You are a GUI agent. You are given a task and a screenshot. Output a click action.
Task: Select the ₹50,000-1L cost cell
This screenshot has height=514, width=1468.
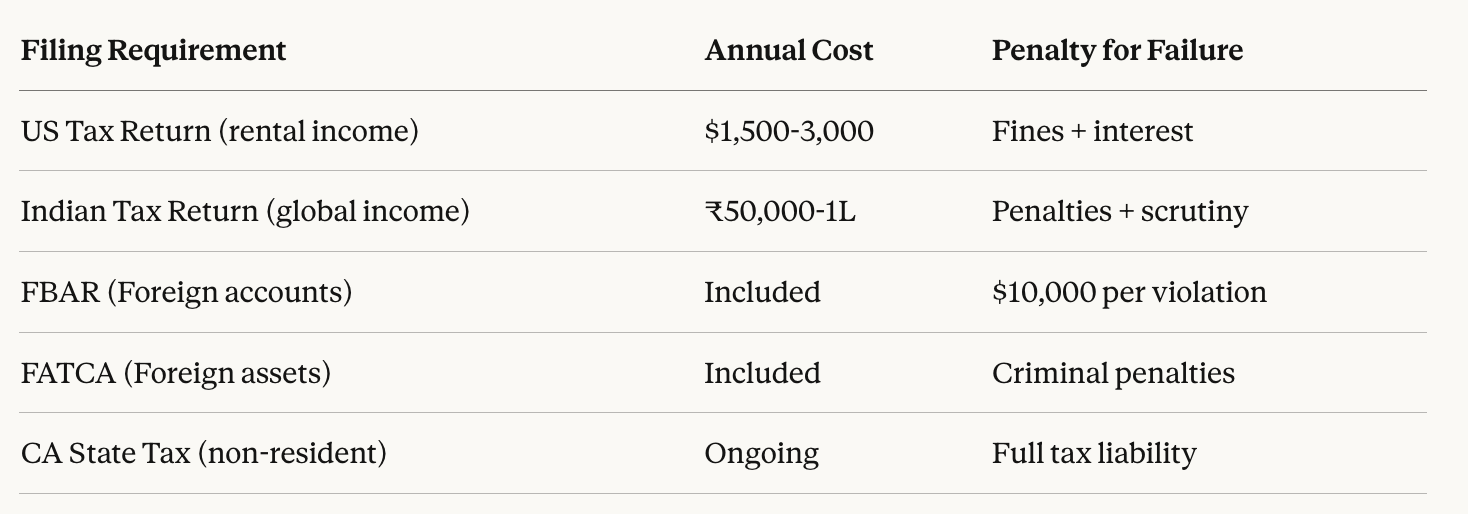pyautogui.click(x=780, y=212)
